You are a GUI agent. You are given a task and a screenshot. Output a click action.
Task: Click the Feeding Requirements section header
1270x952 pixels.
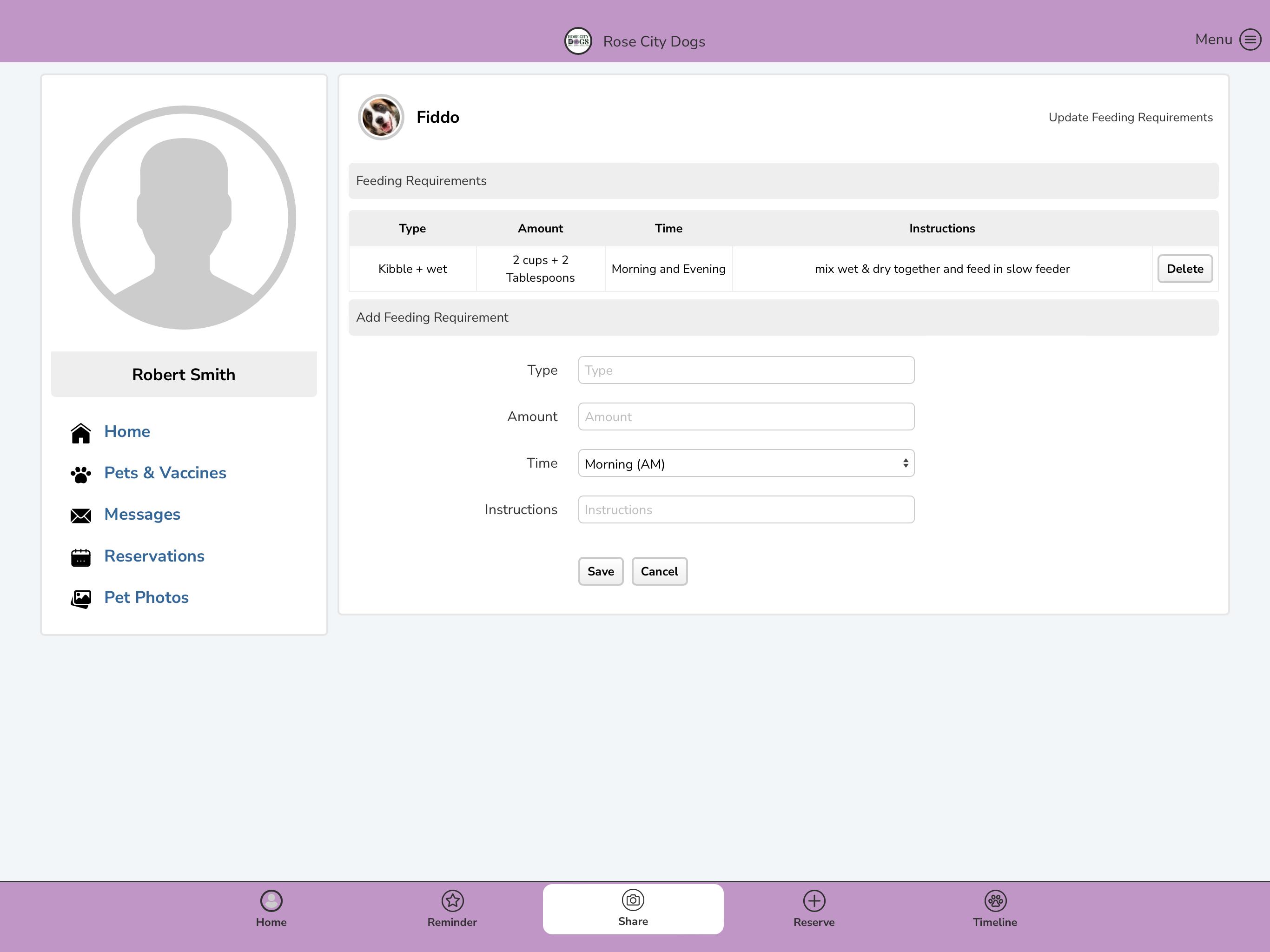(783, 181)
